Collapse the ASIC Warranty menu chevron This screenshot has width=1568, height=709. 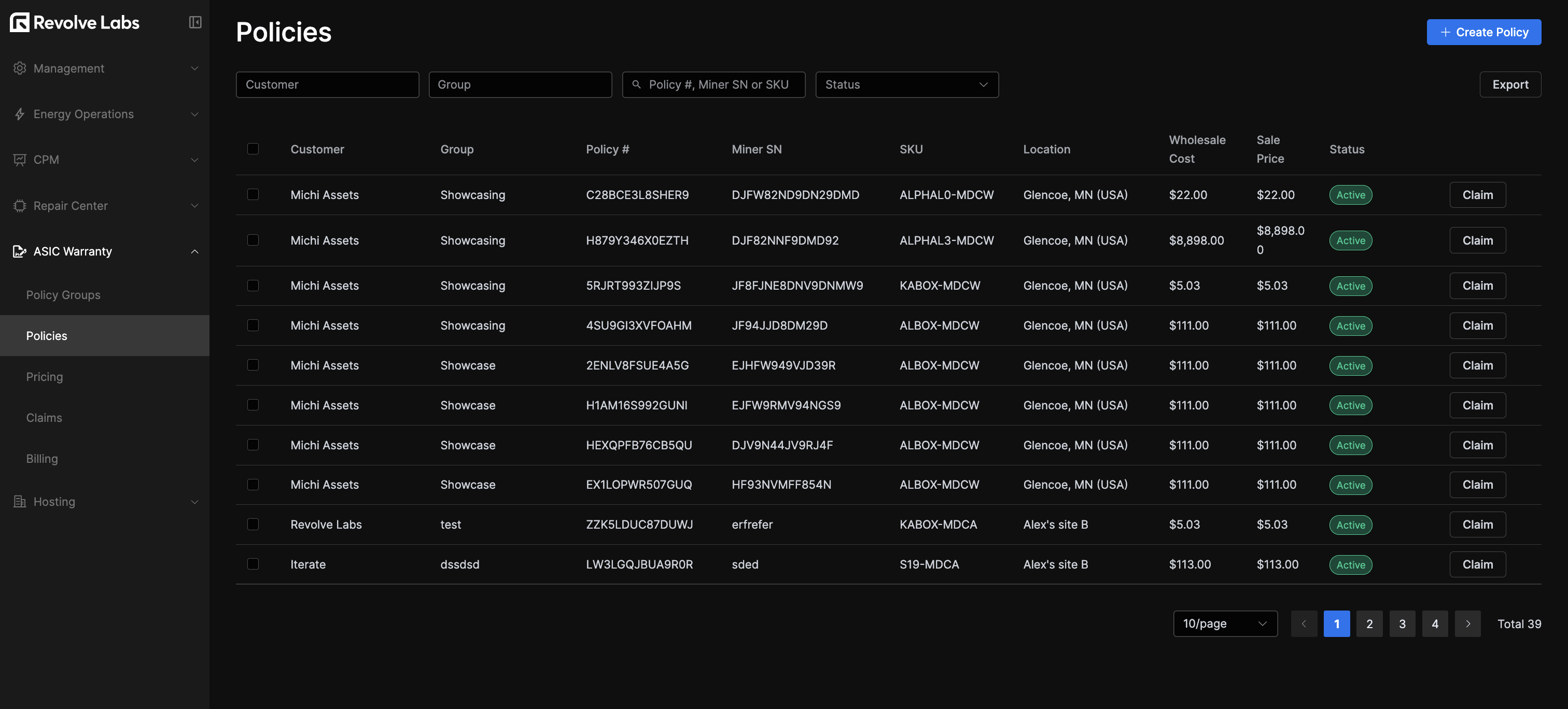point(195,251)
